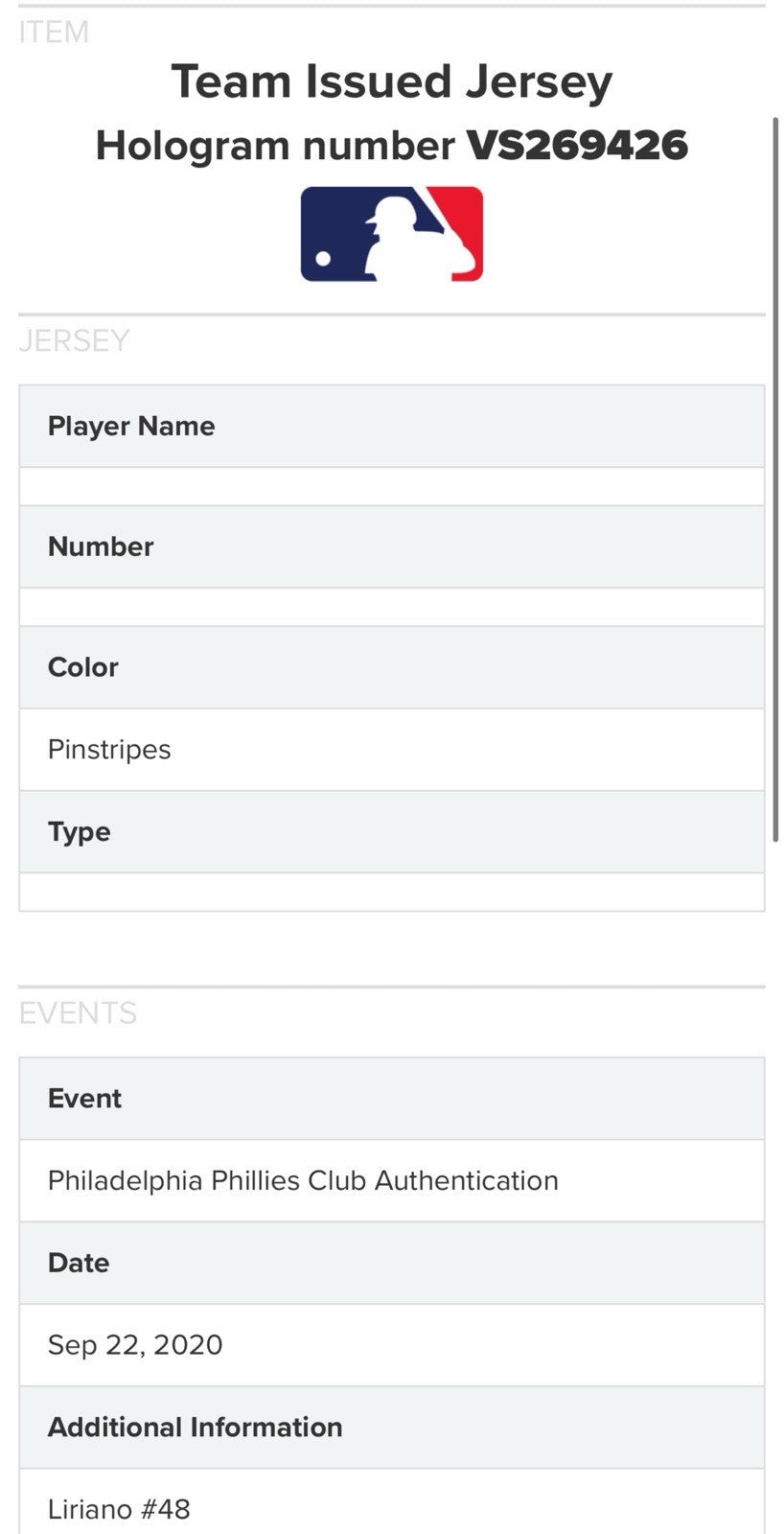Select the Pinstripes color value

109,750
